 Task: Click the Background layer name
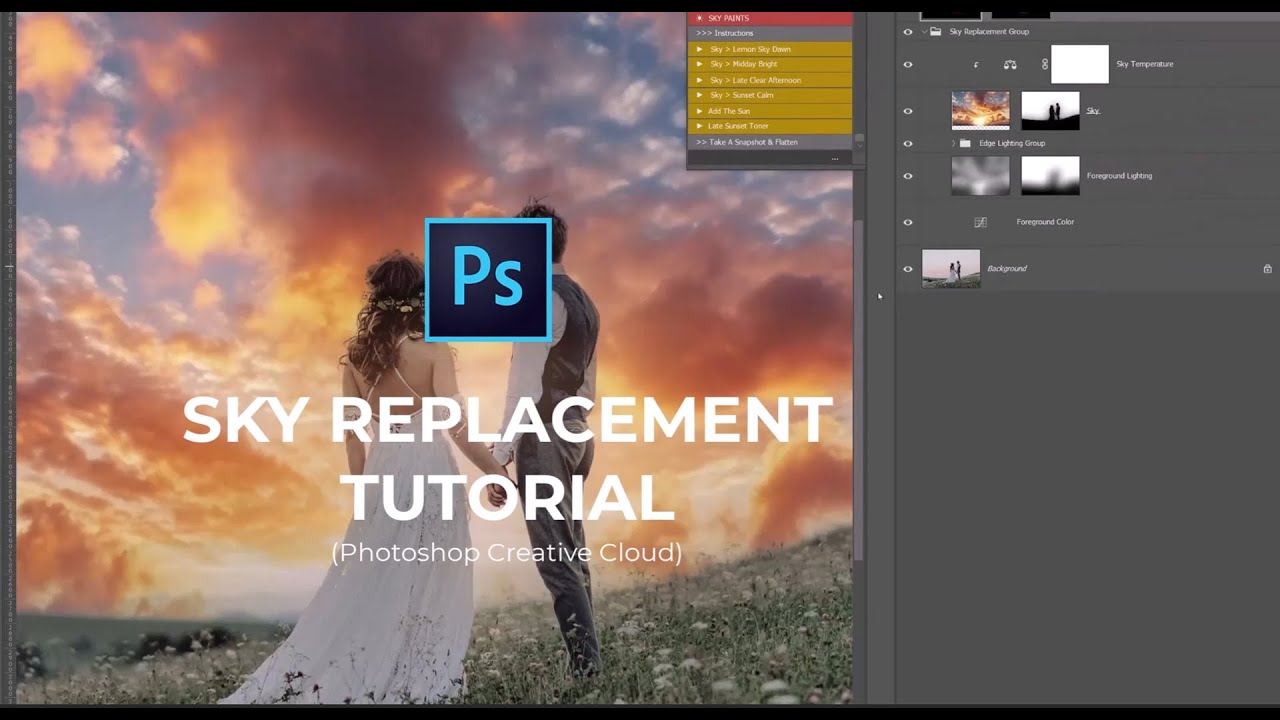(1007, 269)
